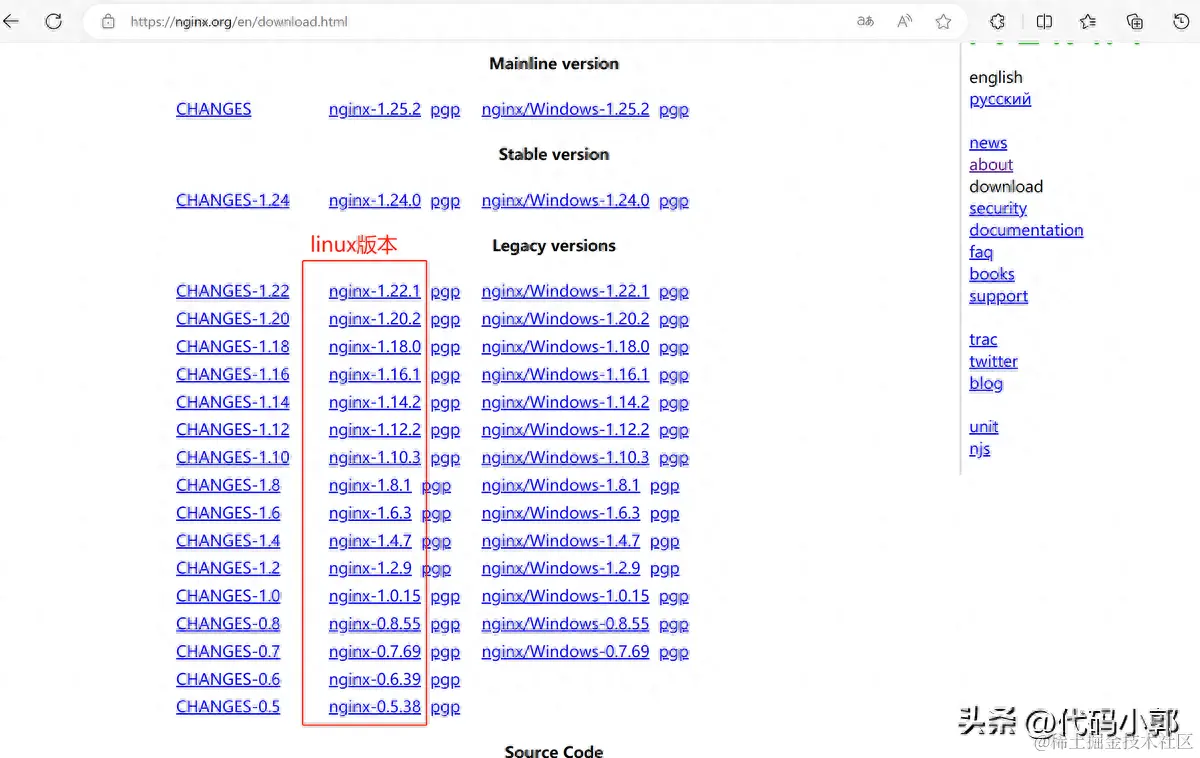Open the about page
1200x758 pixels.
991,165
